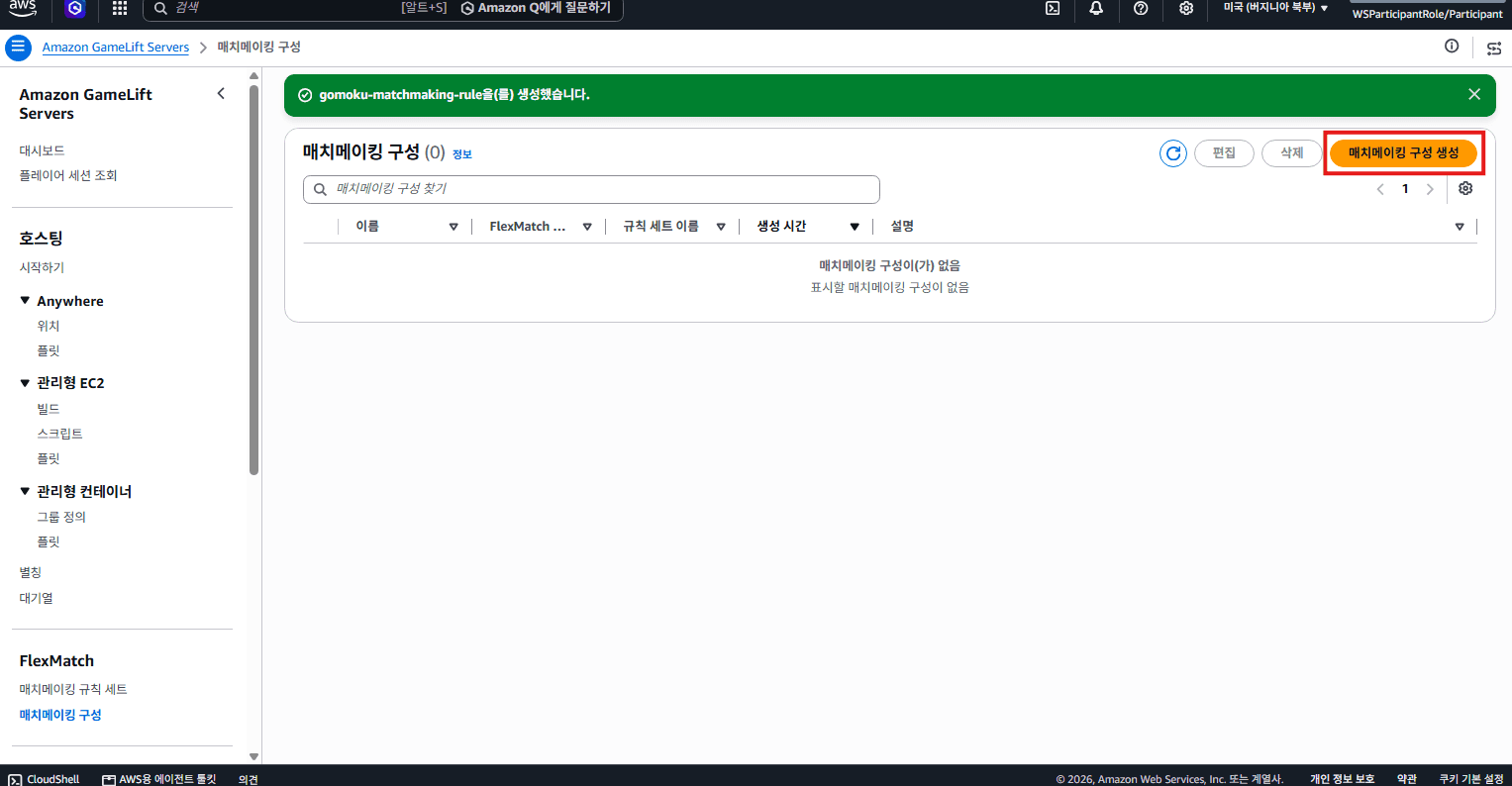Viewport: 1512px width, 786px height.
Task: Open the info panel icon
Action: [x=1452, y=47]
